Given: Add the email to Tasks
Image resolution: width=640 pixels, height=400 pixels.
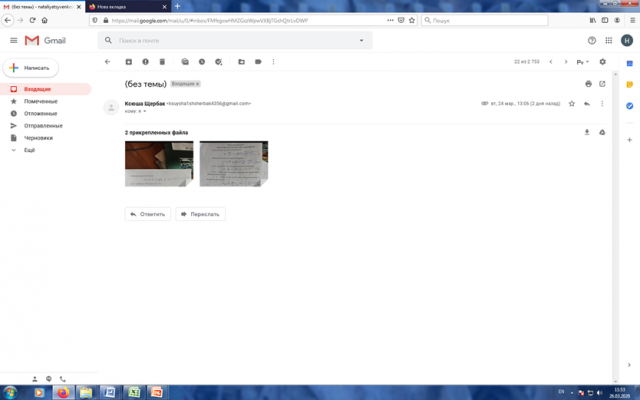Looking at the screenshot, I should pos(218,62).
